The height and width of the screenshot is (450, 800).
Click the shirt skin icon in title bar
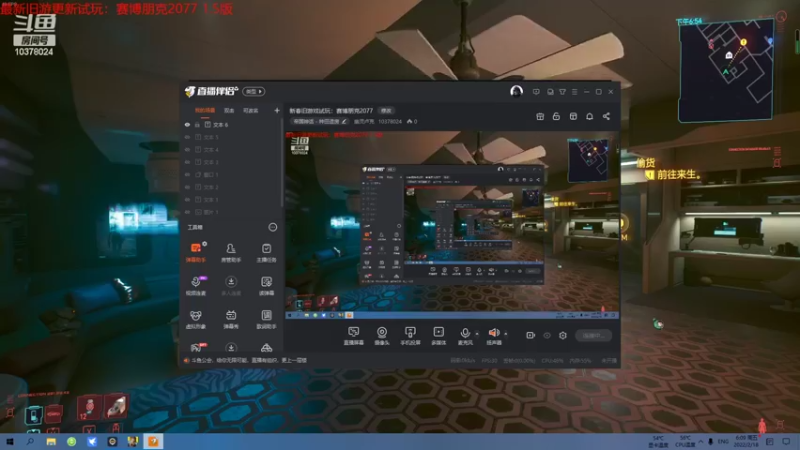tap(562, 92)
